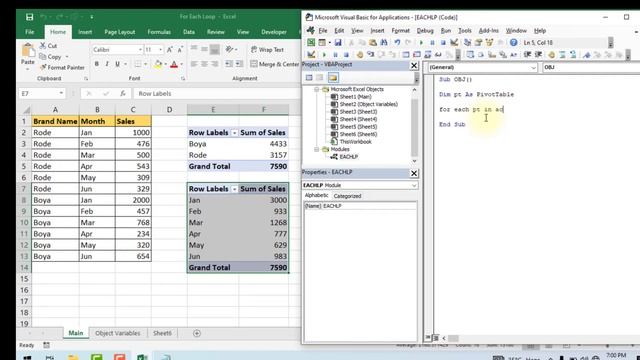This screenshot has height=360, width=640.
Task: Open the Insert tab in Excel ribbon
Action: 85,32
